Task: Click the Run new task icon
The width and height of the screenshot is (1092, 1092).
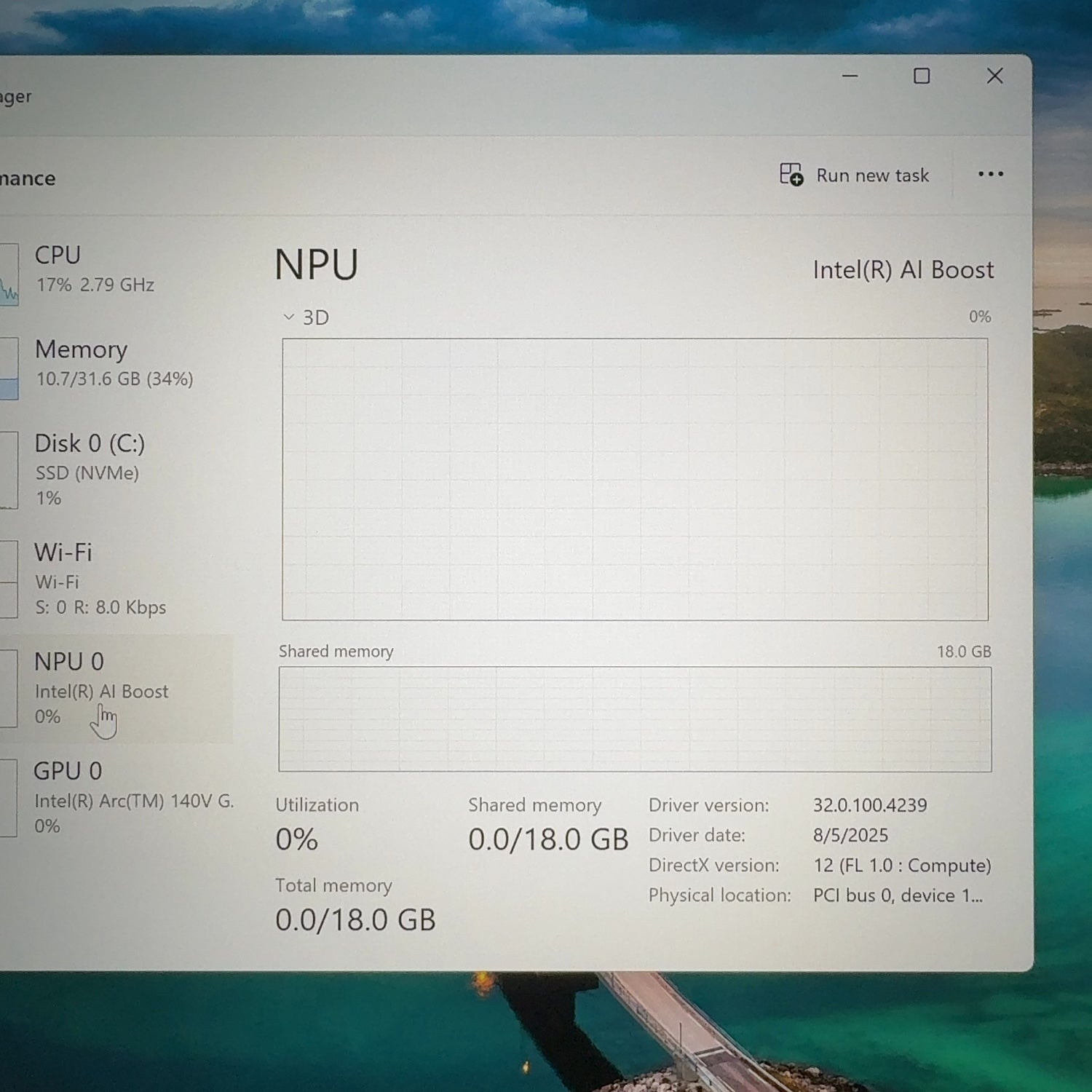Action: [x=791, y=175]
